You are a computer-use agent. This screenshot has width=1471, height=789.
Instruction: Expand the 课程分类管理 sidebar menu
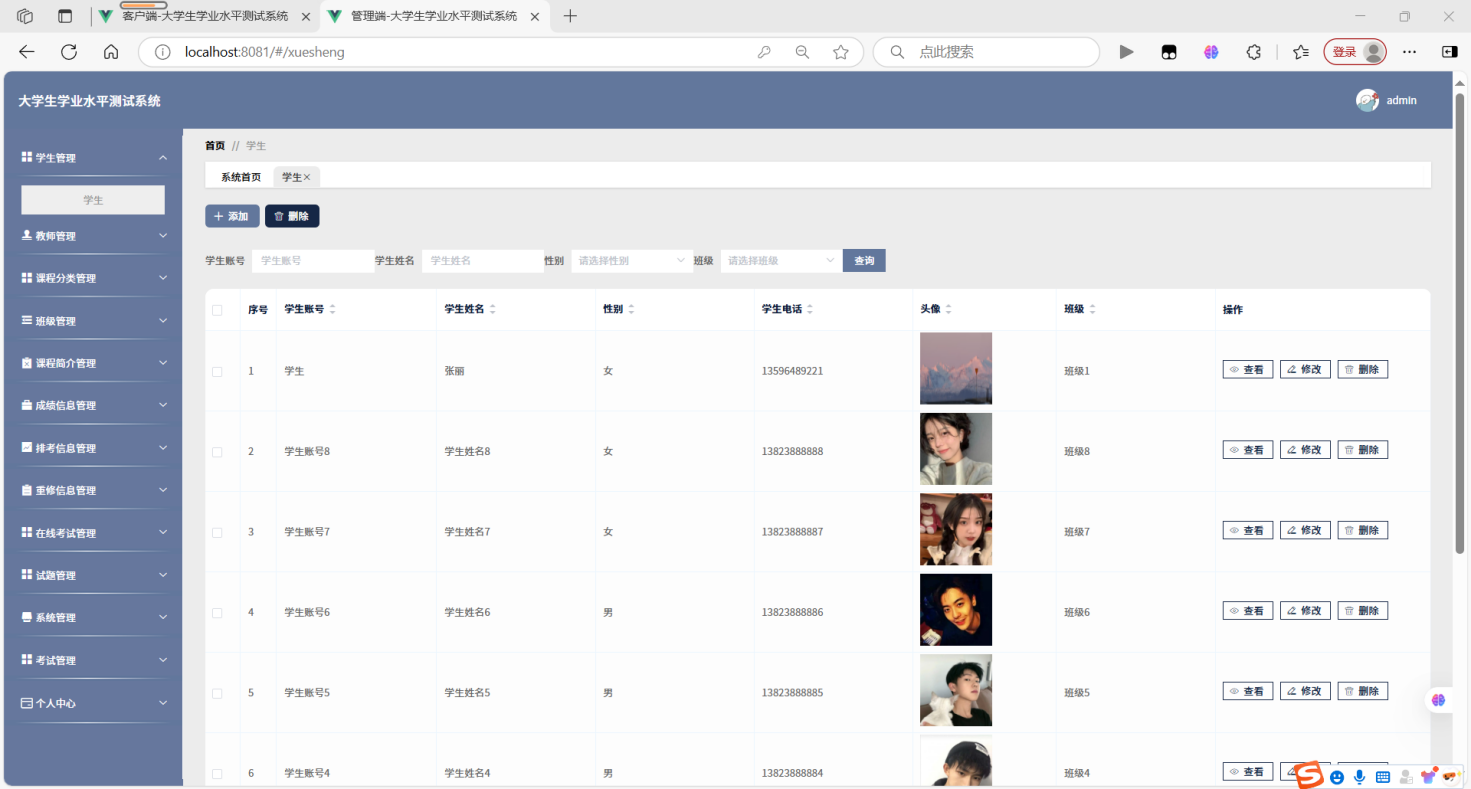tap(94, 278)
